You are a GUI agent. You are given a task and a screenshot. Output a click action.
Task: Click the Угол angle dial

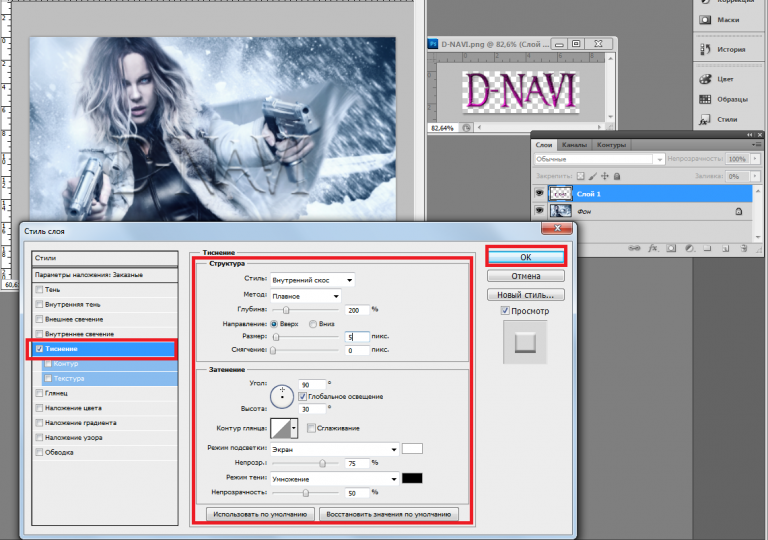[282, 396]
